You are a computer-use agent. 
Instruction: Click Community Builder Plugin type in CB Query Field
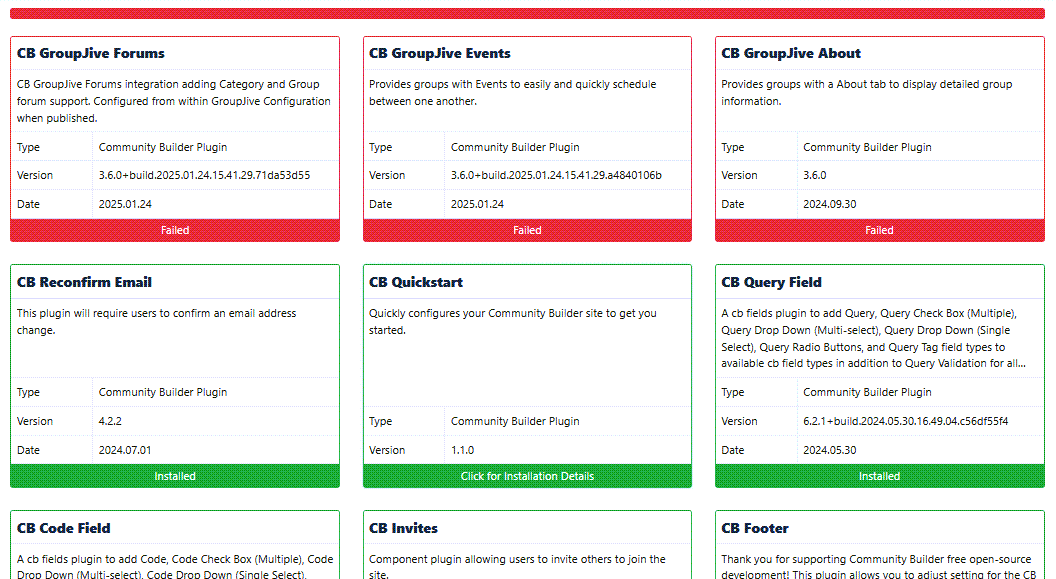867,392
